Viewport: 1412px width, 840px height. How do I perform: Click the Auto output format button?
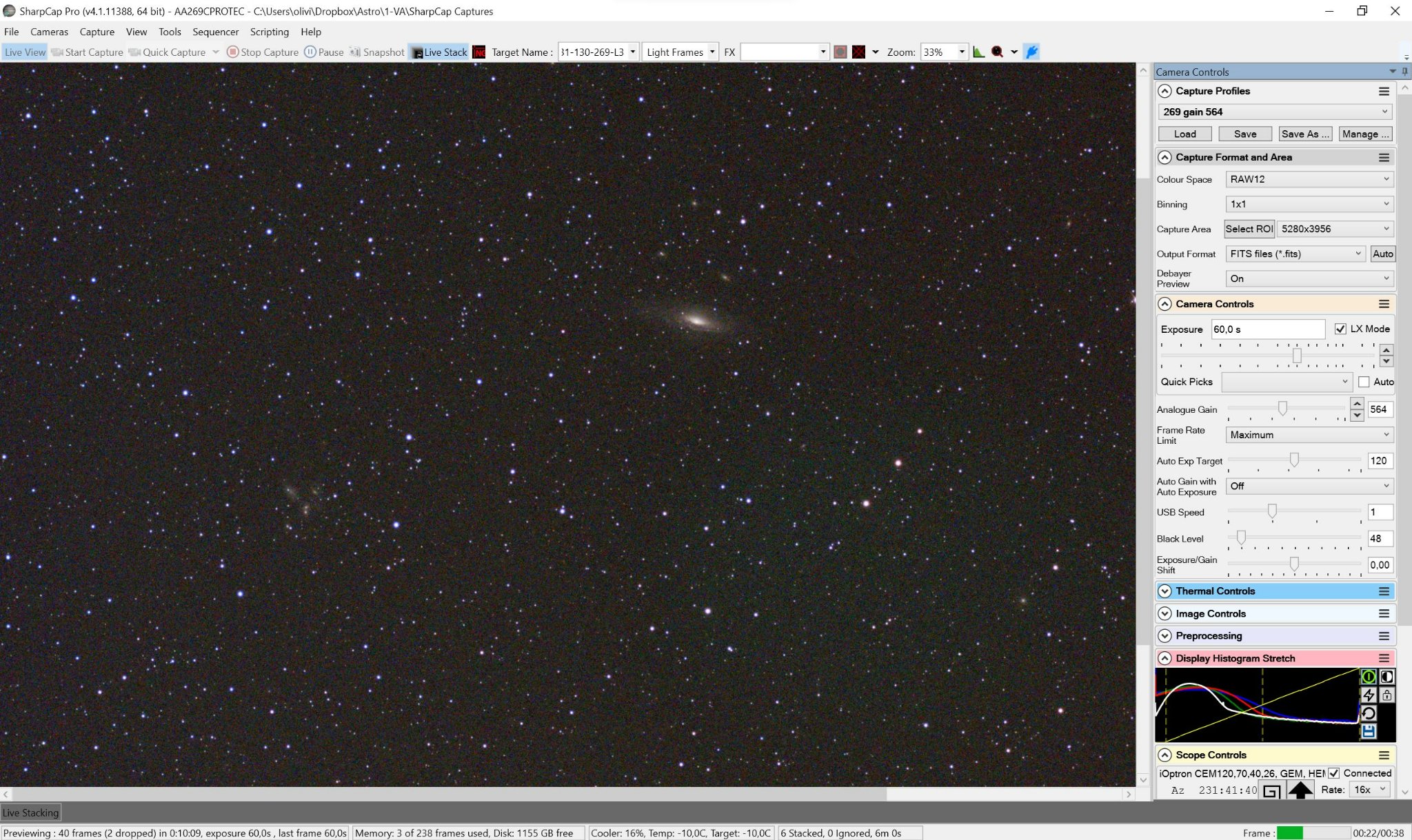tap(1383, 254)
